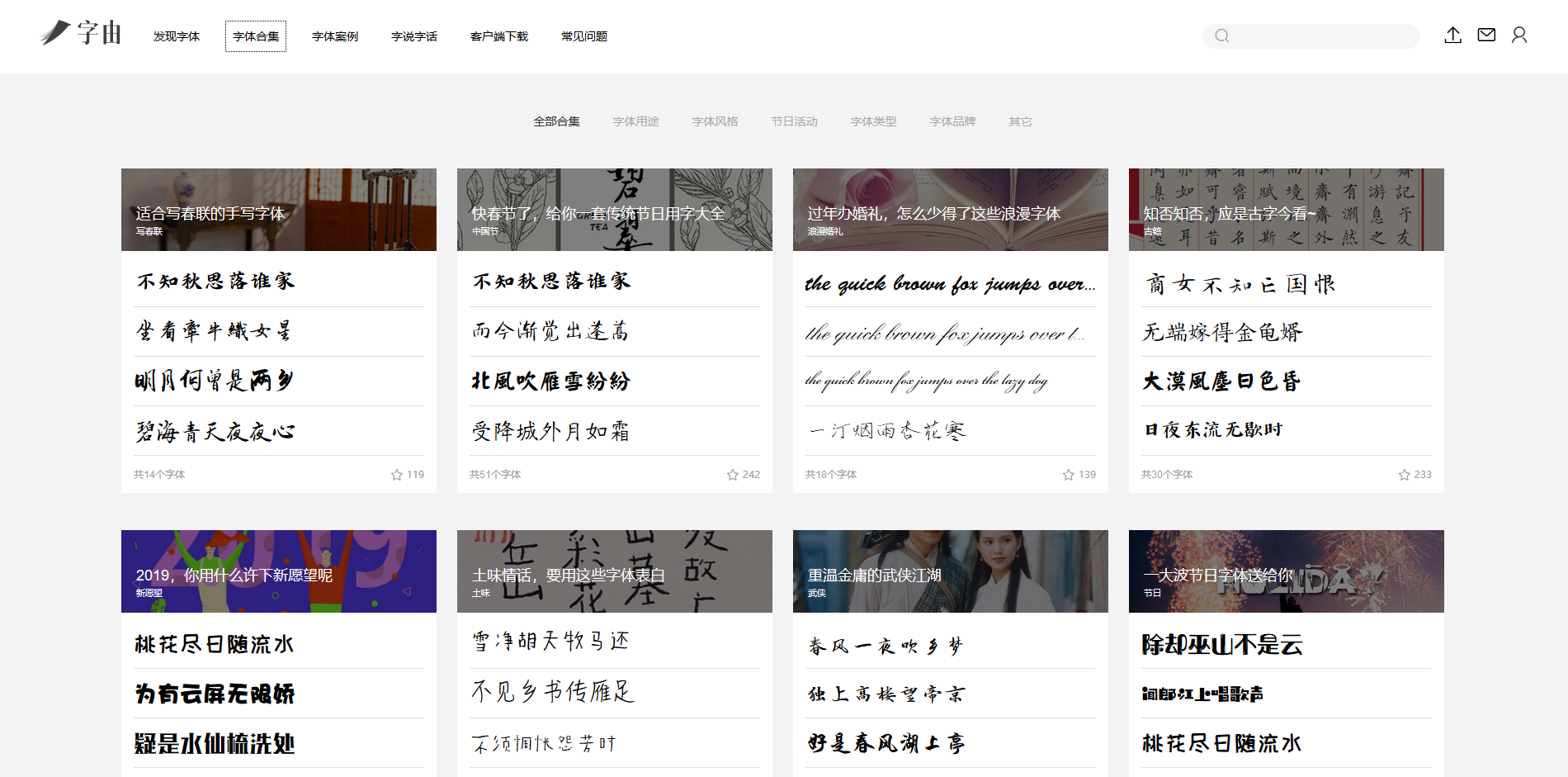Screen dimensions: 1568x777
Task: Click font sample 不须惆怅怨芳时
Action: [544, 743]
